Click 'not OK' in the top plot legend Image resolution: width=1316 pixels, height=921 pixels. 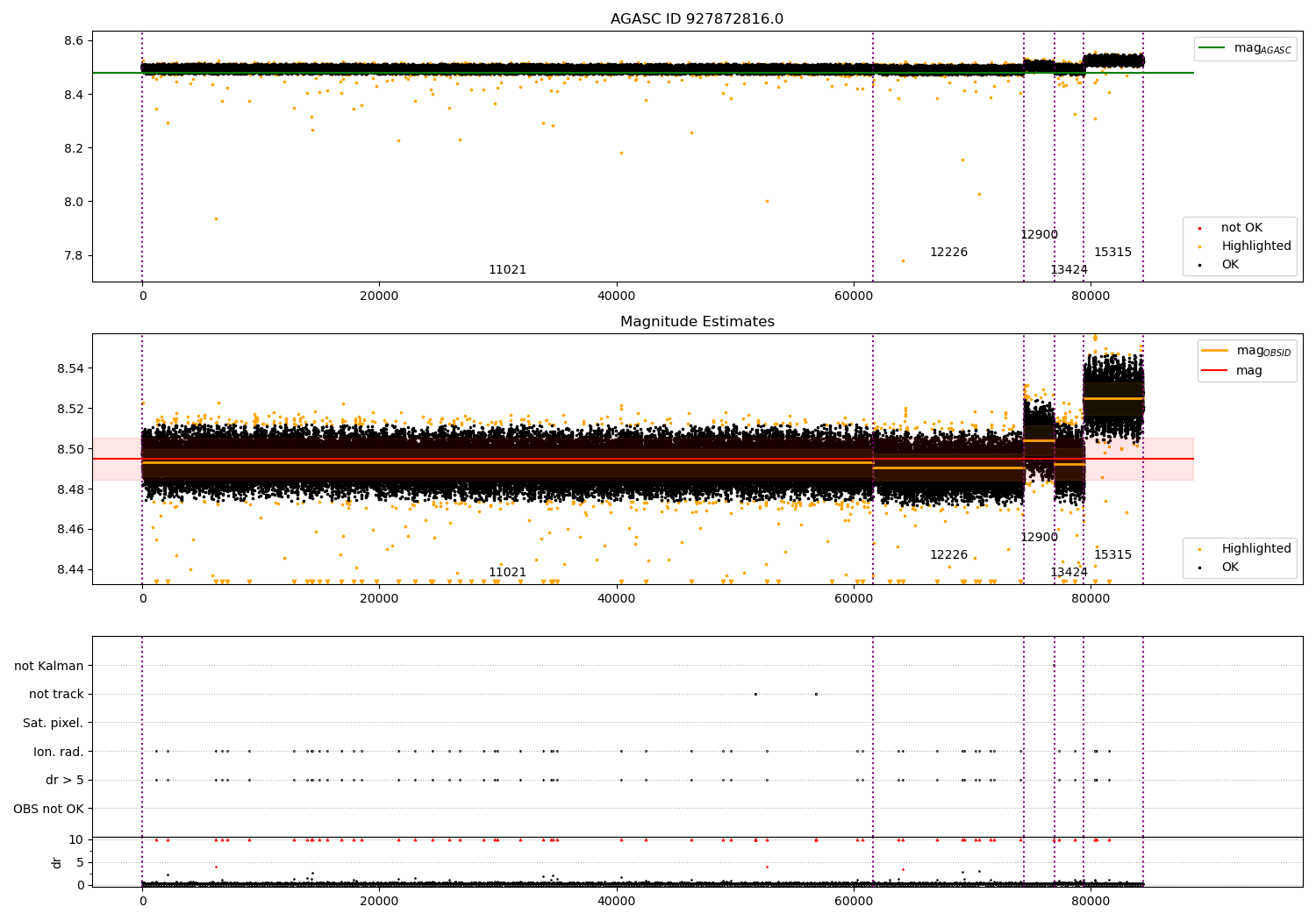[1241, 228]
